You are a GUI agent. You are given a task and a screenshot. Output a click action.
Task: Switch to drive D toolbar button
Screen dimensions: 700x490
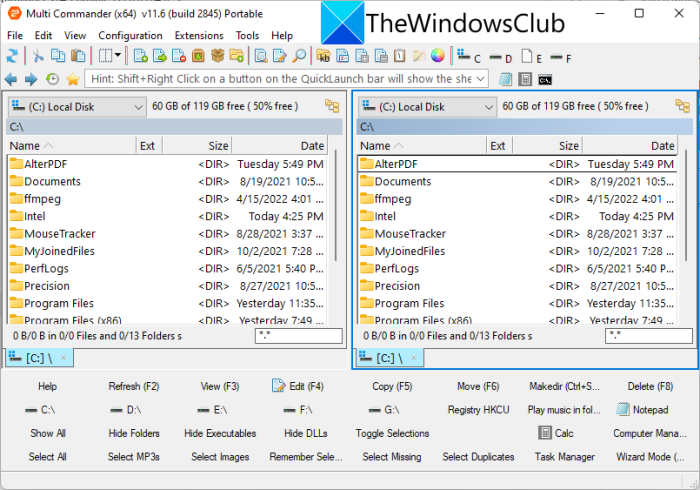tap(500, 58)
